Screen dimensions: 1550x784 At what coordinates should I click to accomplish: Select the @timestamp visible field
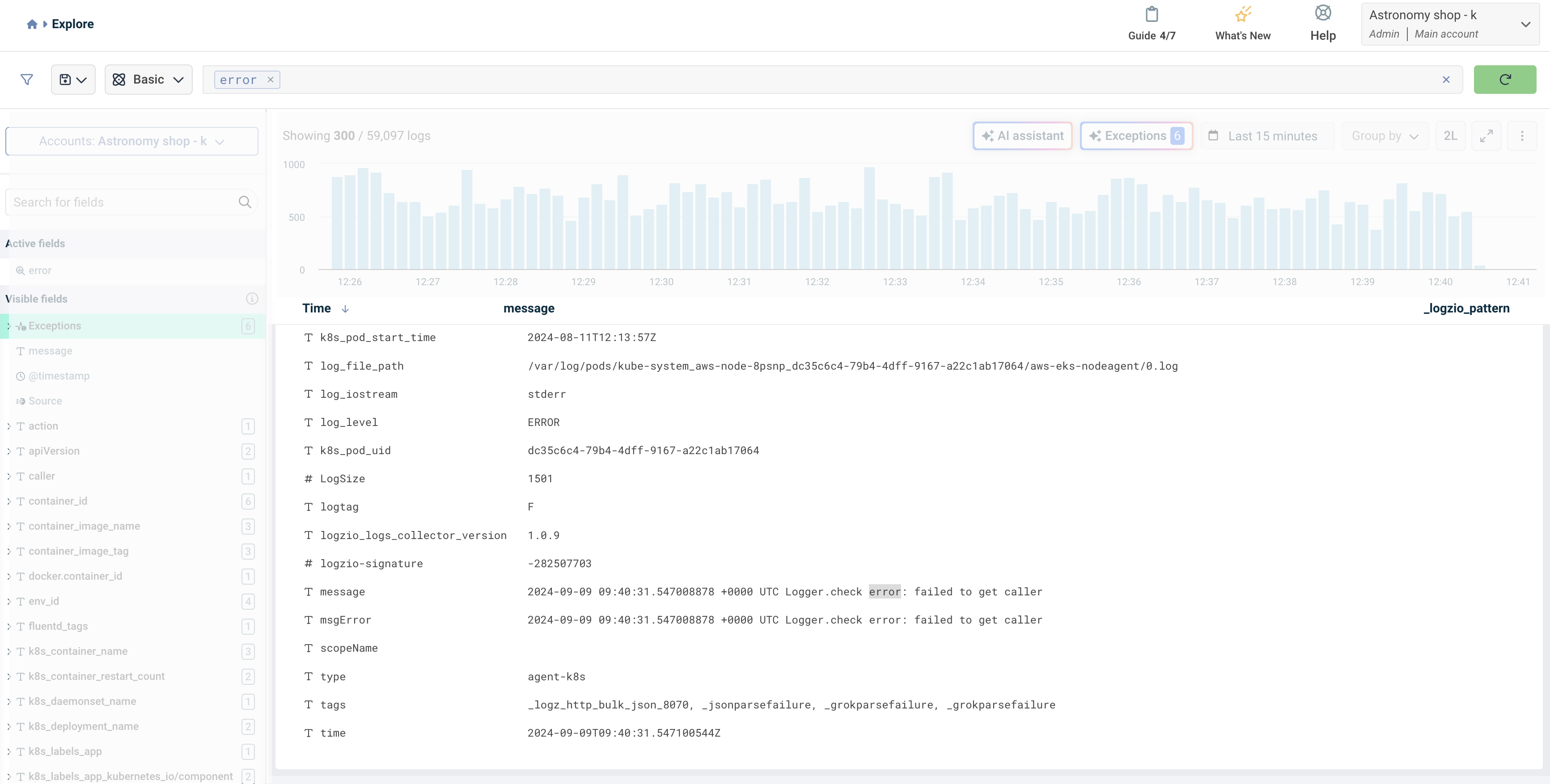[59, 376]
